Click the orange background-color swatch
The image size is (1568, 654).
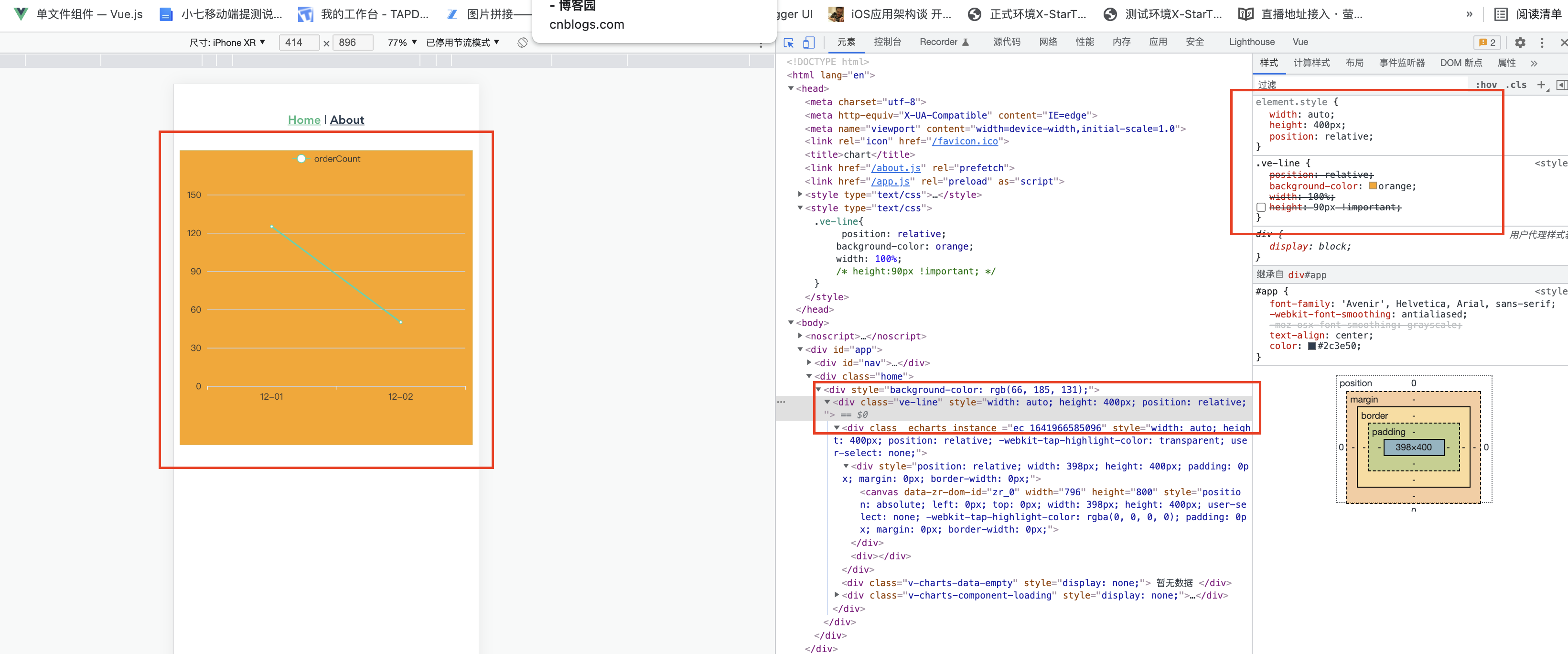[x=1373, y=186]
